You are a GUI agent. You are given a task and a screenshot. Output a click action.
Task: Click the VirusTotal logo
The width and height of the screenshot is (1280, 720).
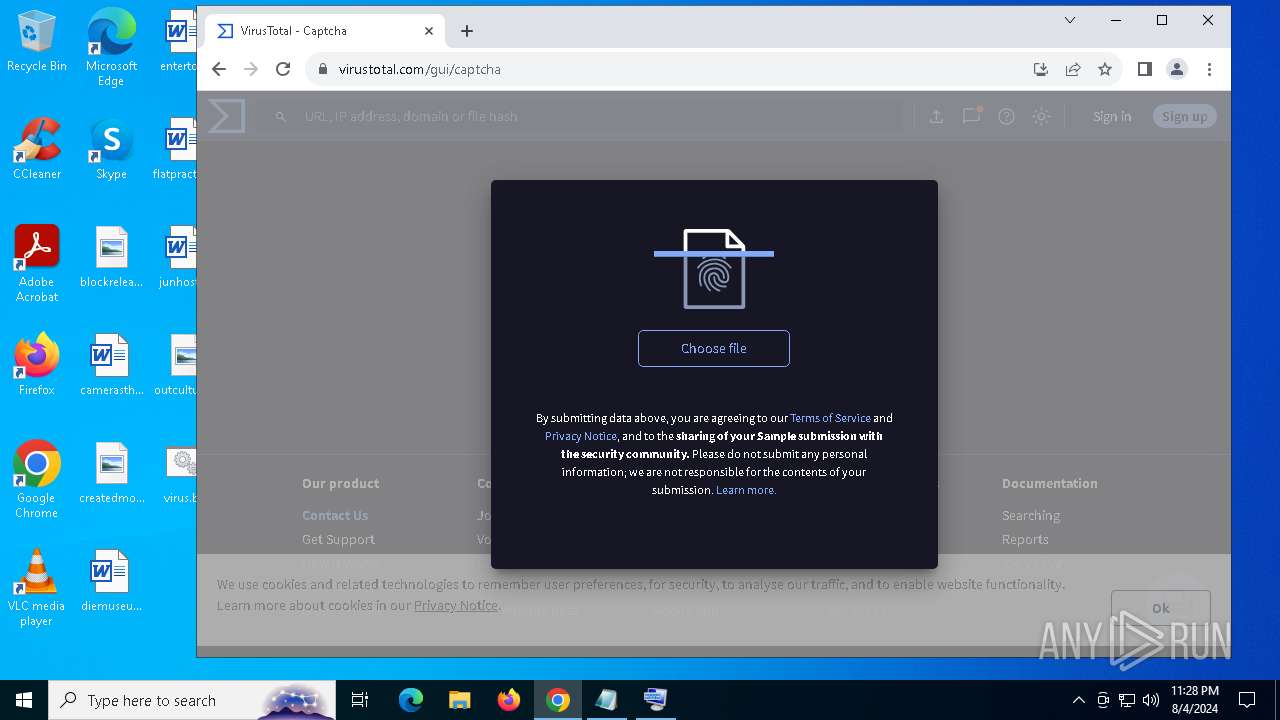pyautogui.click(x=227, y=116)
